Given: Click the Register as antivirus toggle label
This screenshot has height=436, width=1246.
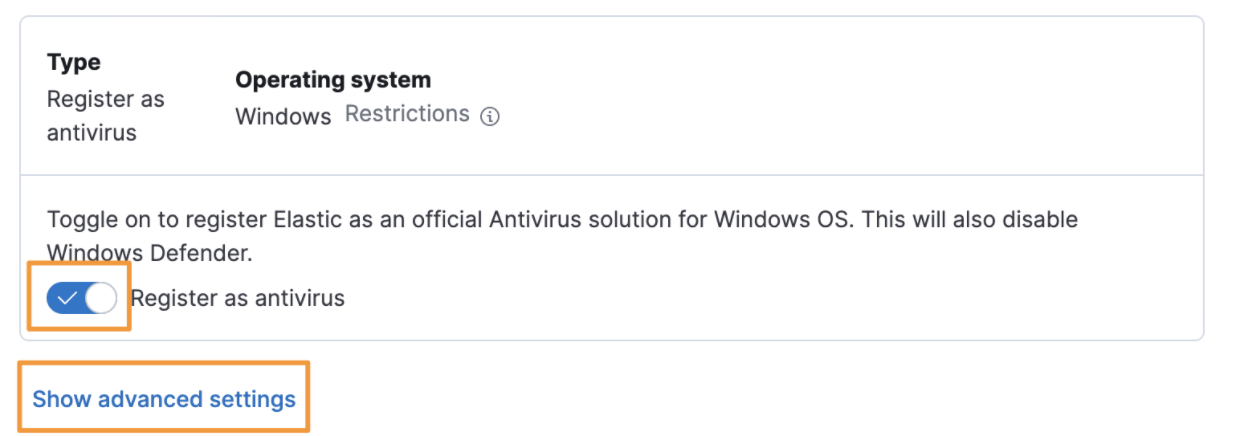Looking at the screenshot, I should pos(237,298).
